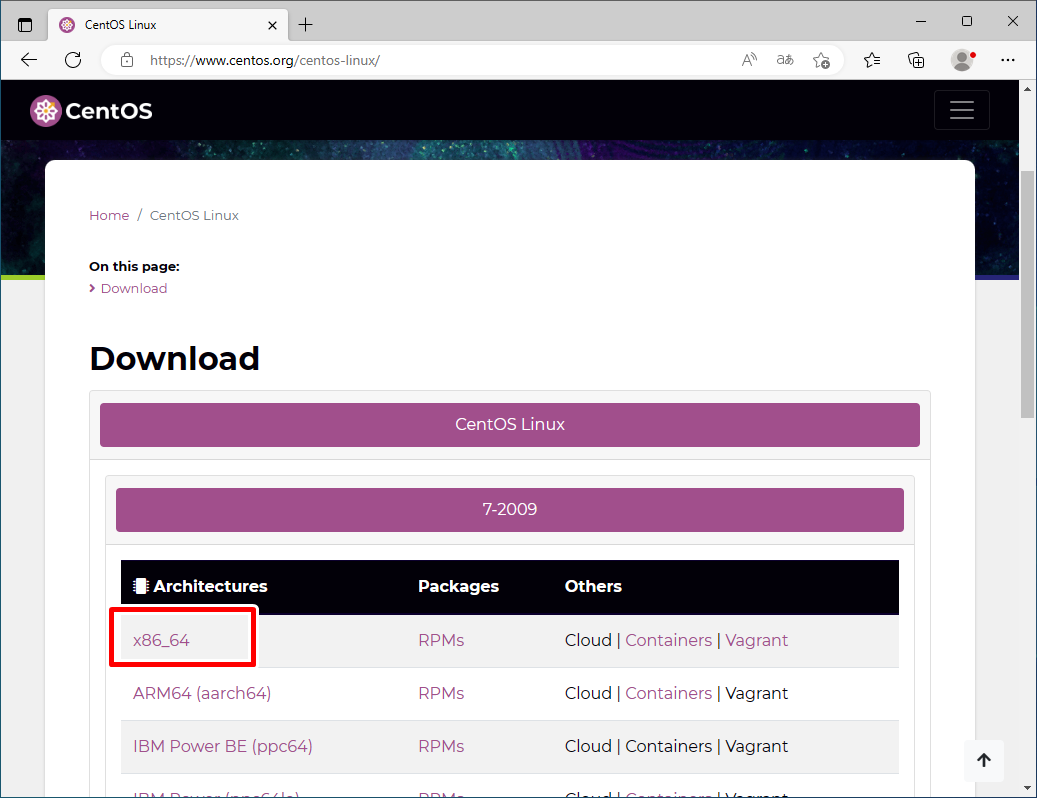The image size is (1037, 798).
Task: Activate the Read aloud icon
Action: [x=749, y=60]
